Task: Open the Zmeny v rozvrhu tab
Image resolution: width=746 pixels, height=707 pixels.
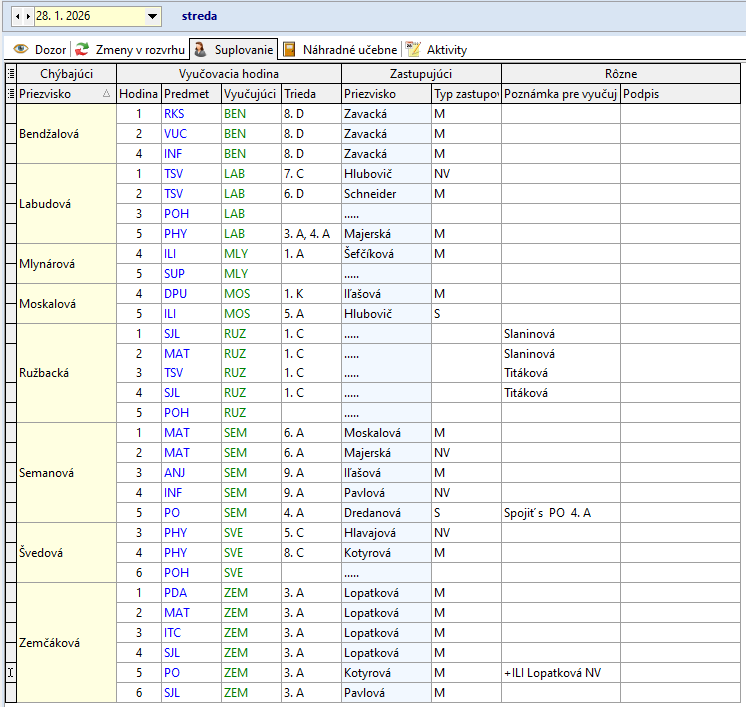Action: (x=139, y=49)
